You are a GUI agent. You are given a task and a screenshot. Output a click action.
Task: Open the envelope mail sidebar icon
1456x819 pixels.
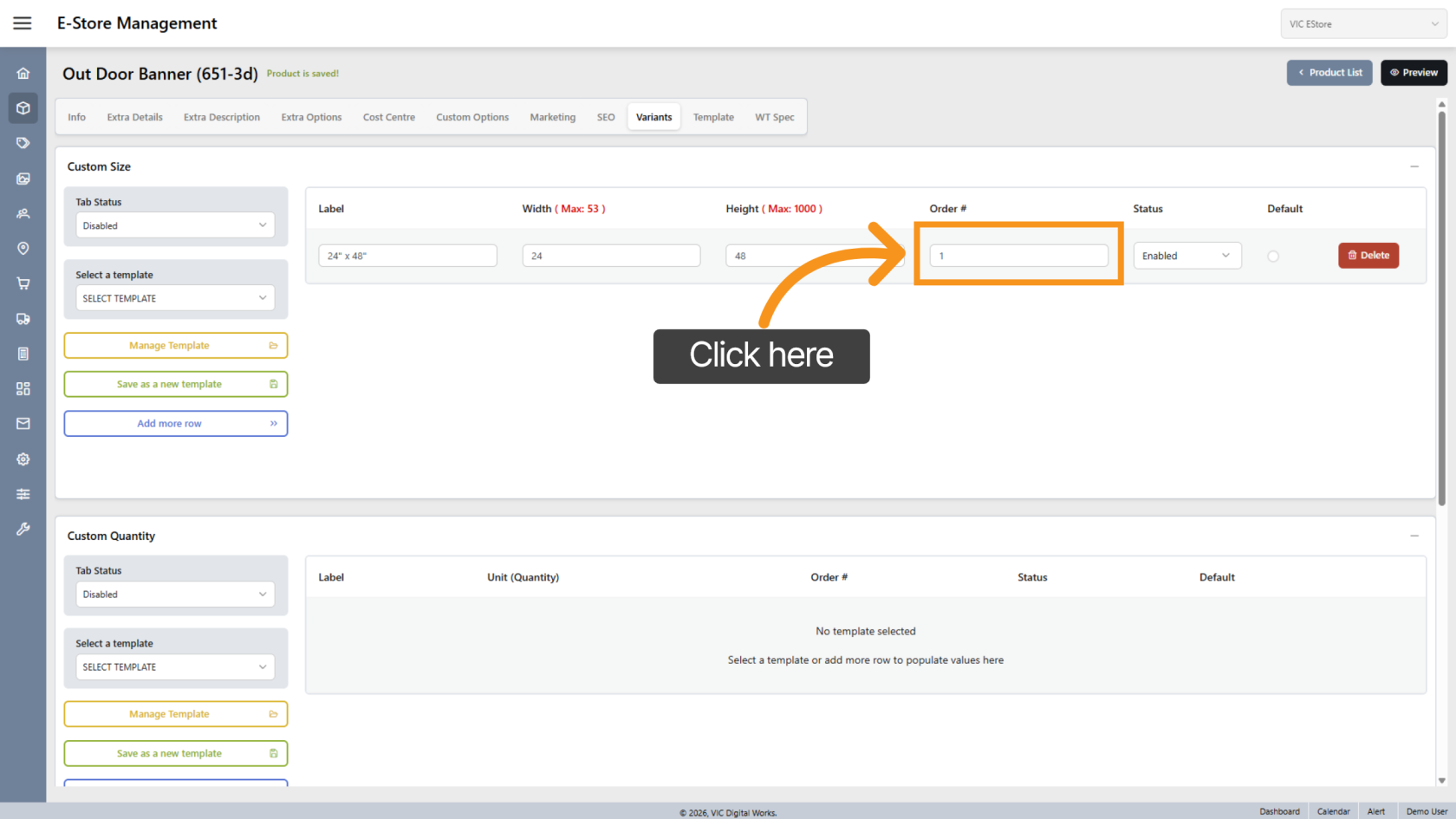(x=23, y=424)
